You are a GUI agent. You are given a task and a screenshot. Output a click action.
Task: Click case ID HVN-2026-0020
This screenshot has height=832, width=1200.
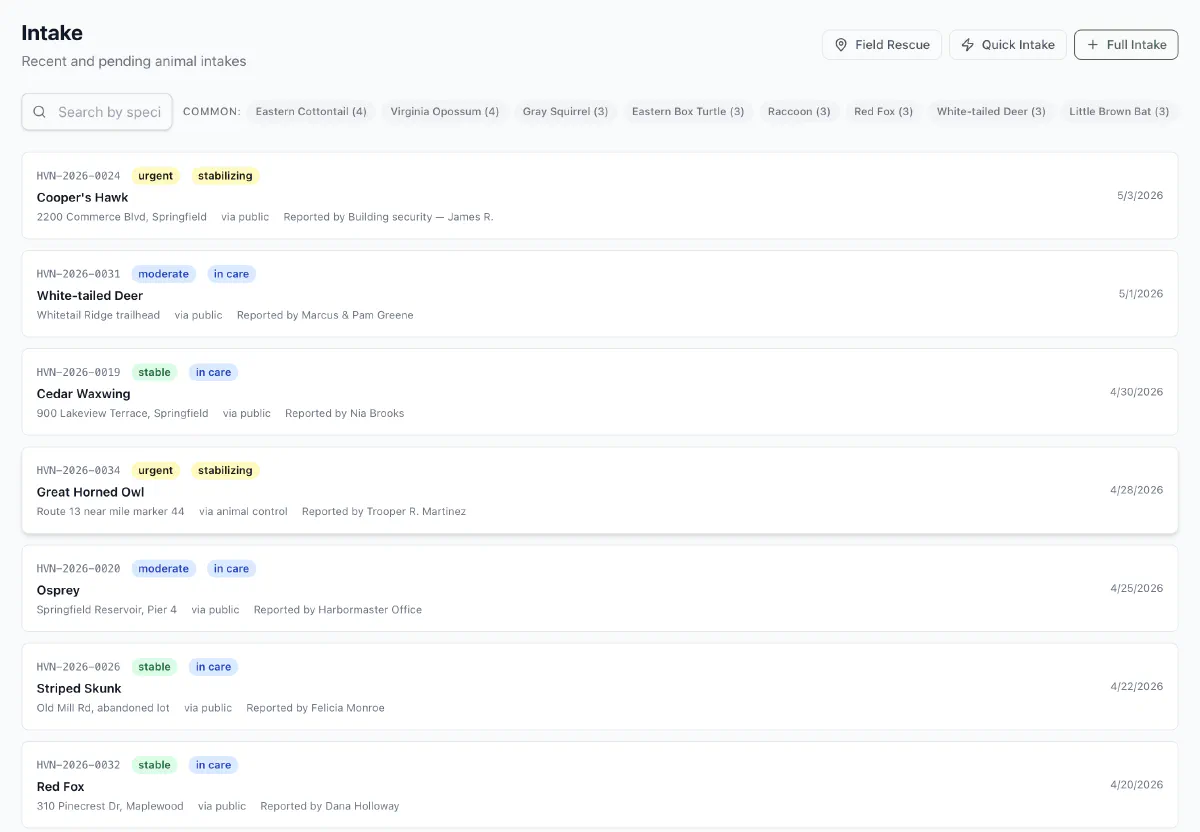click(x=78, y=568)
